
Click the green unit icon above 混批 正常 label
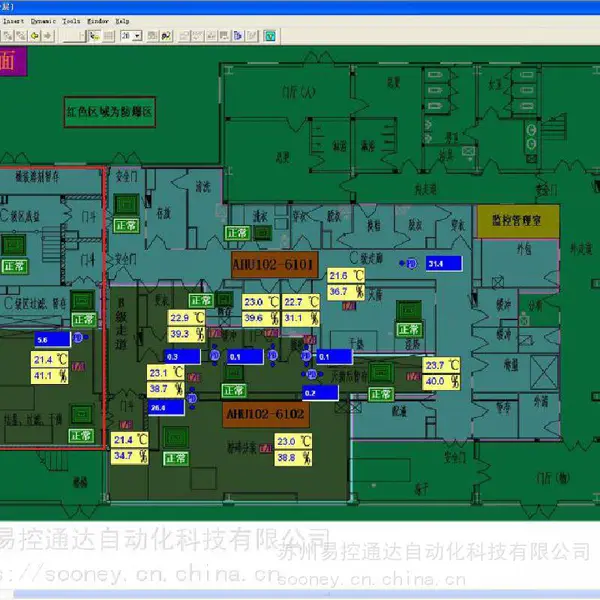pos(409,310)
